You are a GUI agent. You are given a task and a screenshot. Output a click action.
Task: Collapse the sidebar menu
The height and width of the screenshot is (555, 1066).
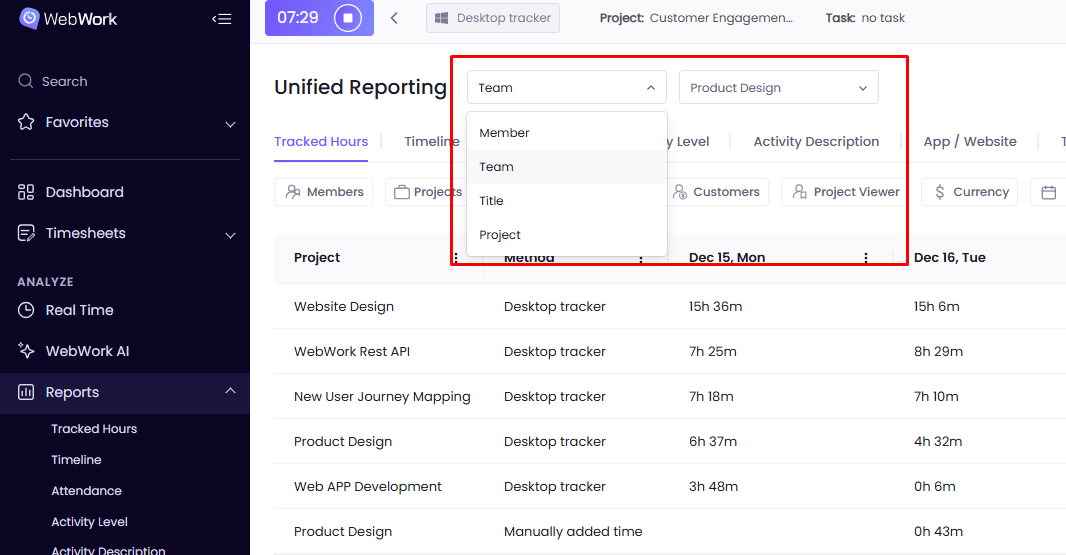tap(222, 18)
